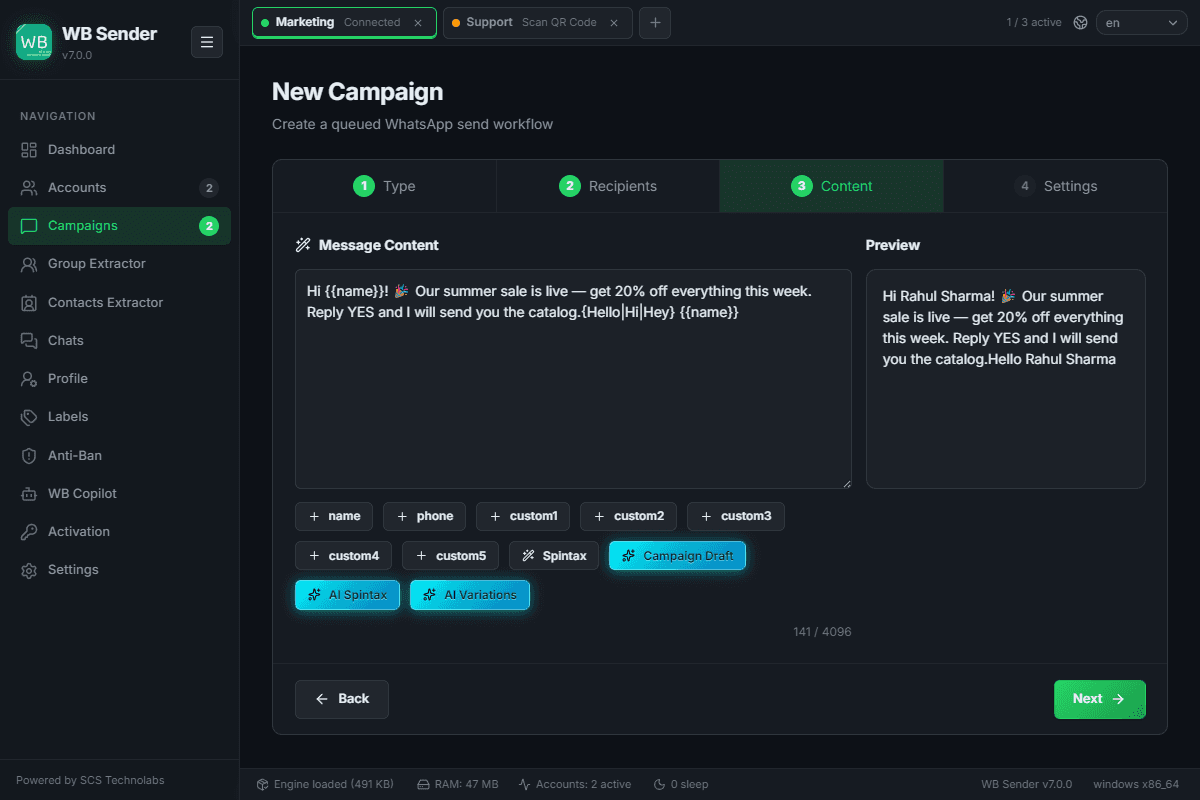Click the Chats bubbles icon
Image resolution: width=1200 pixels, height=800 pixels.
29,341
